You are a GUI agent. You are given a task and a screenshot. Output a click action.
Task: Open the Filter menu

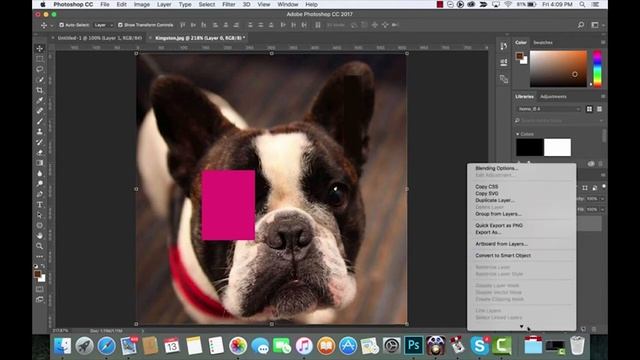coord(229,4)
